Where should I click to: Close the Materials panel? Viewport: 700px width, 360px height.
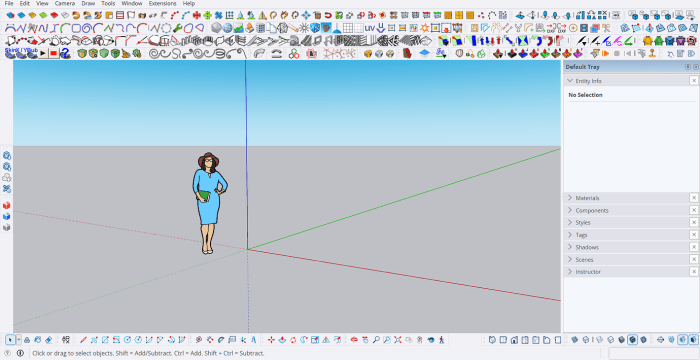click(x=694, y=198)
